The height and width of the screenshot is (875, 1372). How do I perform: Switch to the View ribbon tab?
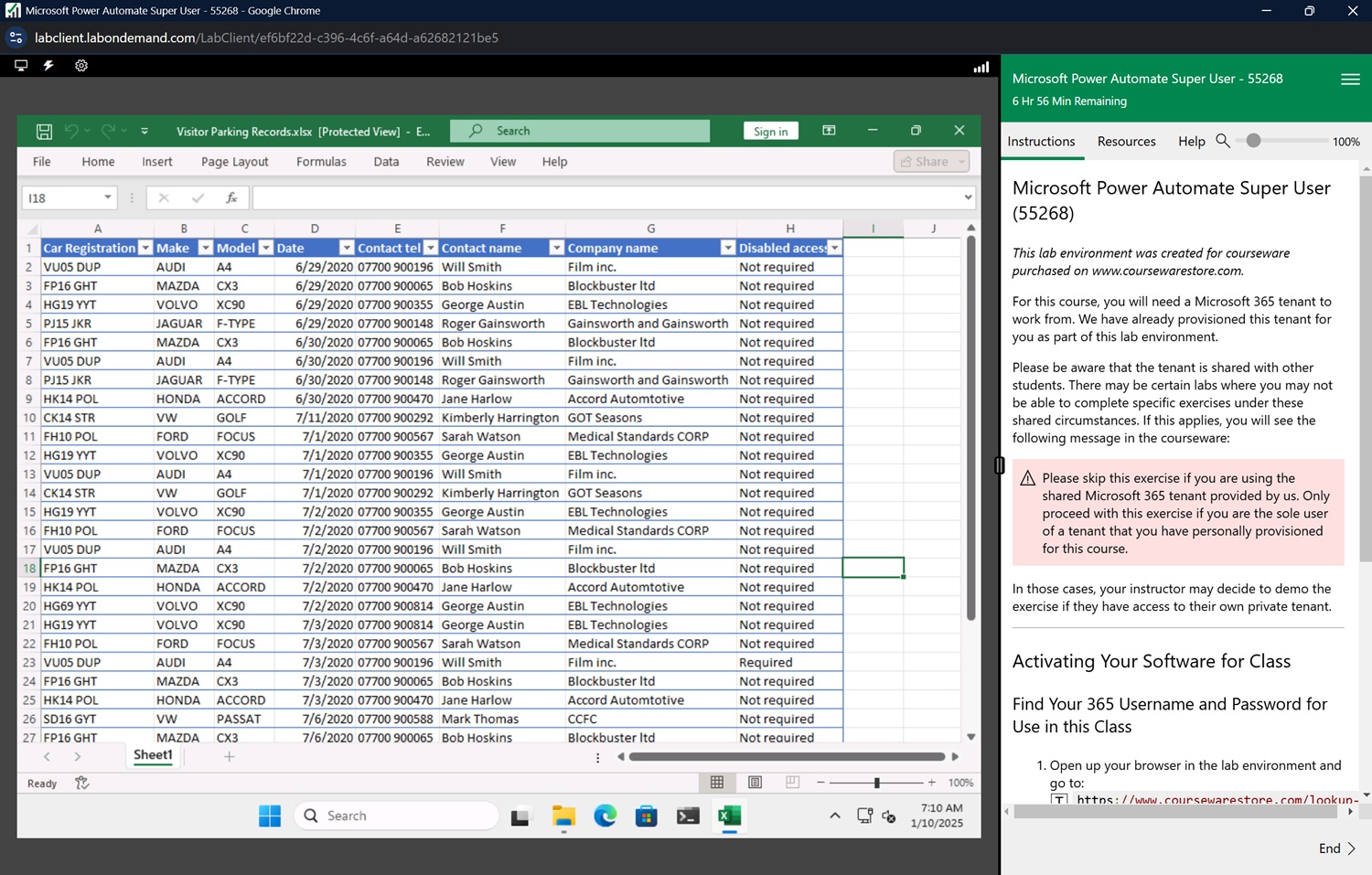pyautogui.click(x=503, y=162)
